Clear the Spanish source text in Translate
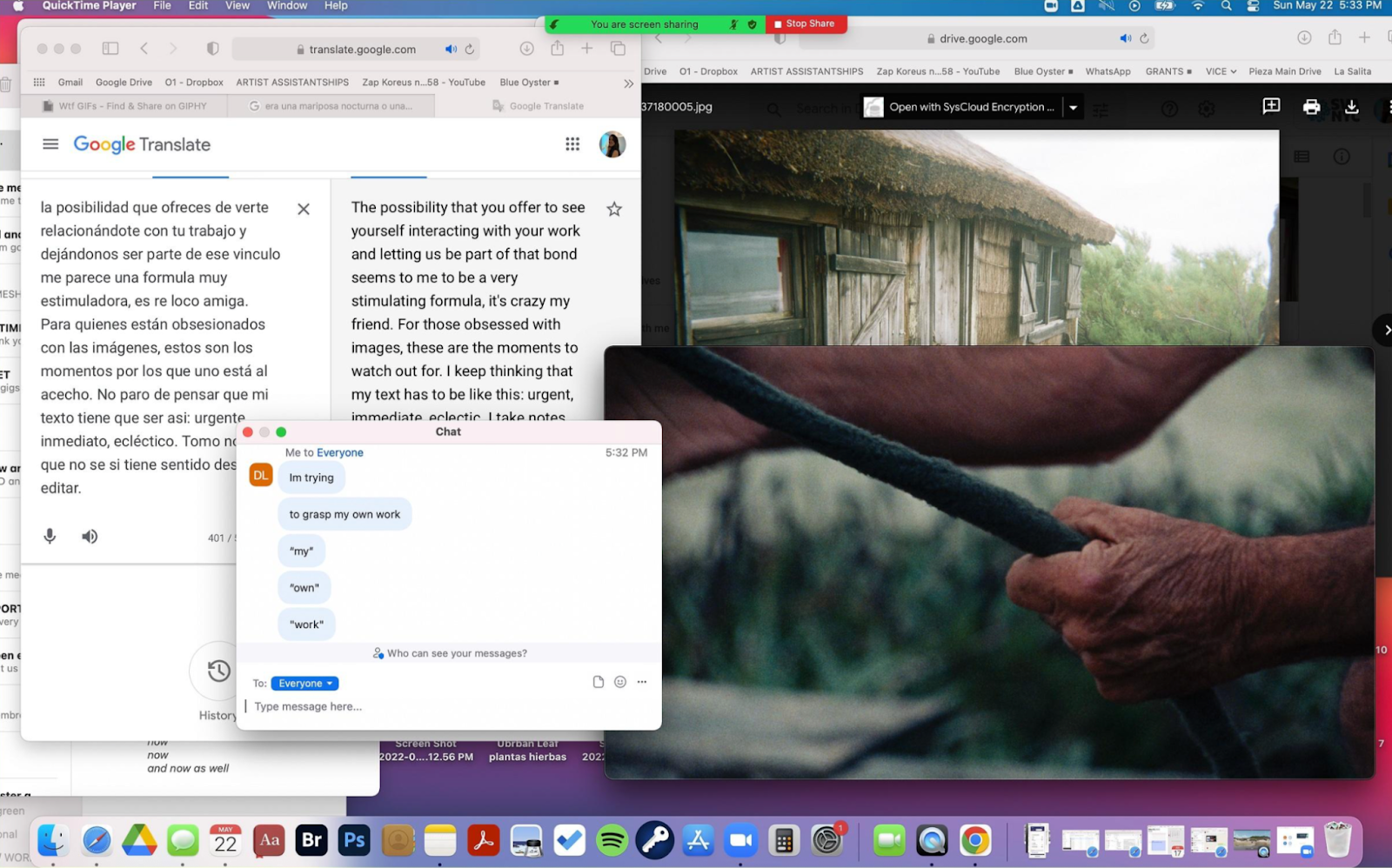 304,209
